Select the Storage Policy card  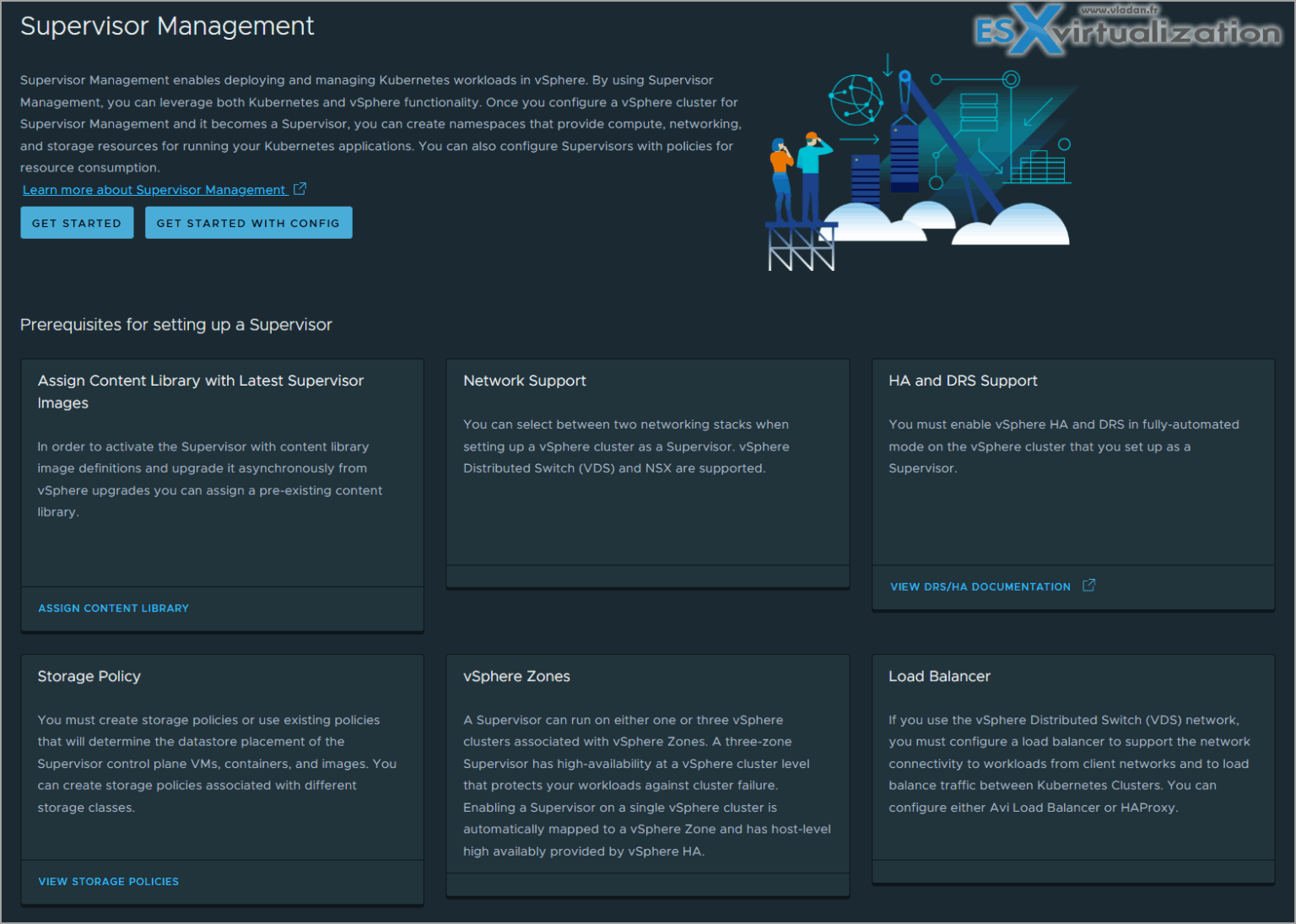tap(221, 759)
